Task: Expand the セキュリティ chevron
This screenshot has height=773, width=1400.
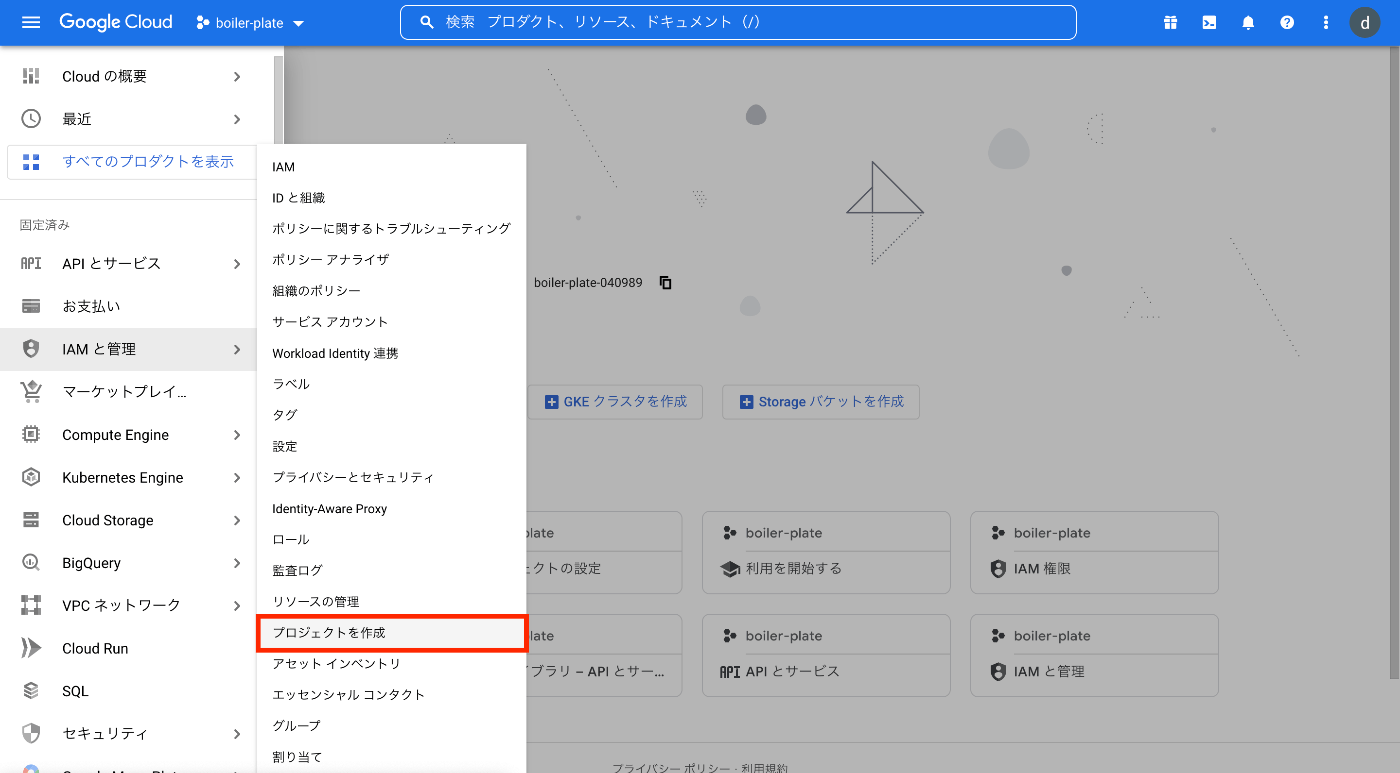Action: tap(237, 733)
